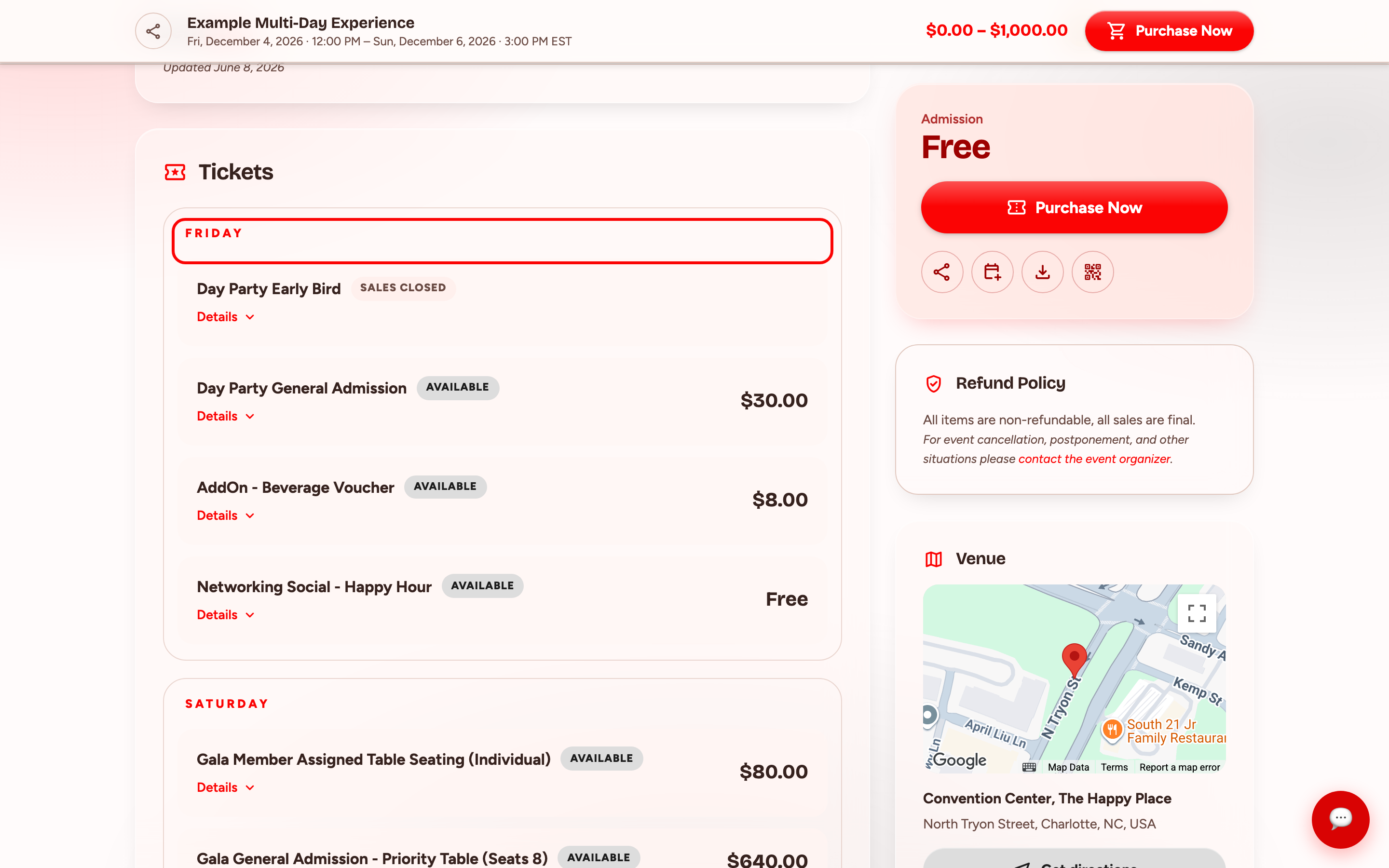Click Report a map error link
The height and width of the screenshot is (868, 1389).
[1180, 768]
